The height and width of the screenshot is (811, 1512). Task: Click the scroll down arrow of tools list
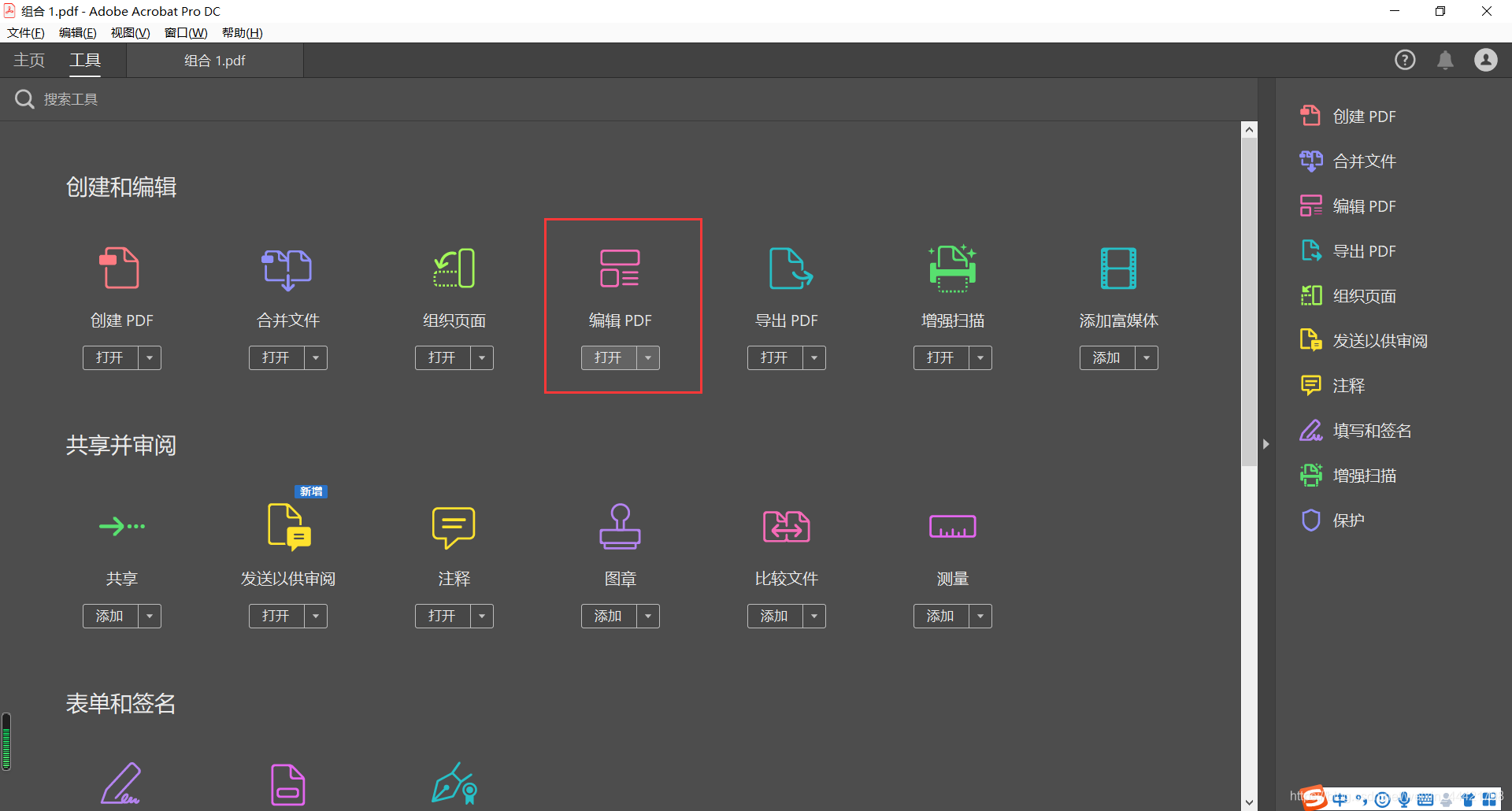pyautogui.click(x=1249, y=802)
